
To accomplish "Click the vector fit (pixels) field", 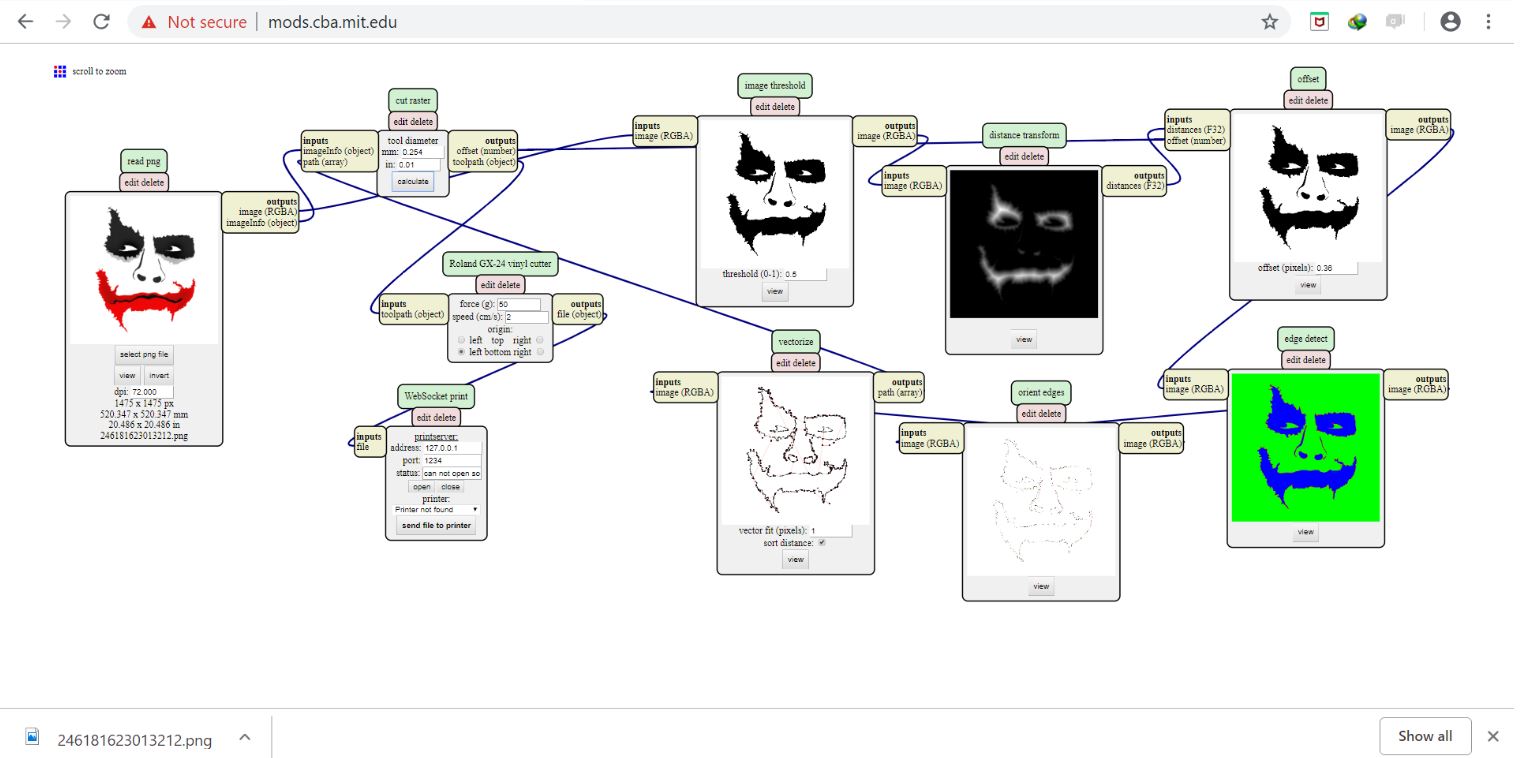I will click(x=831, y=530).
